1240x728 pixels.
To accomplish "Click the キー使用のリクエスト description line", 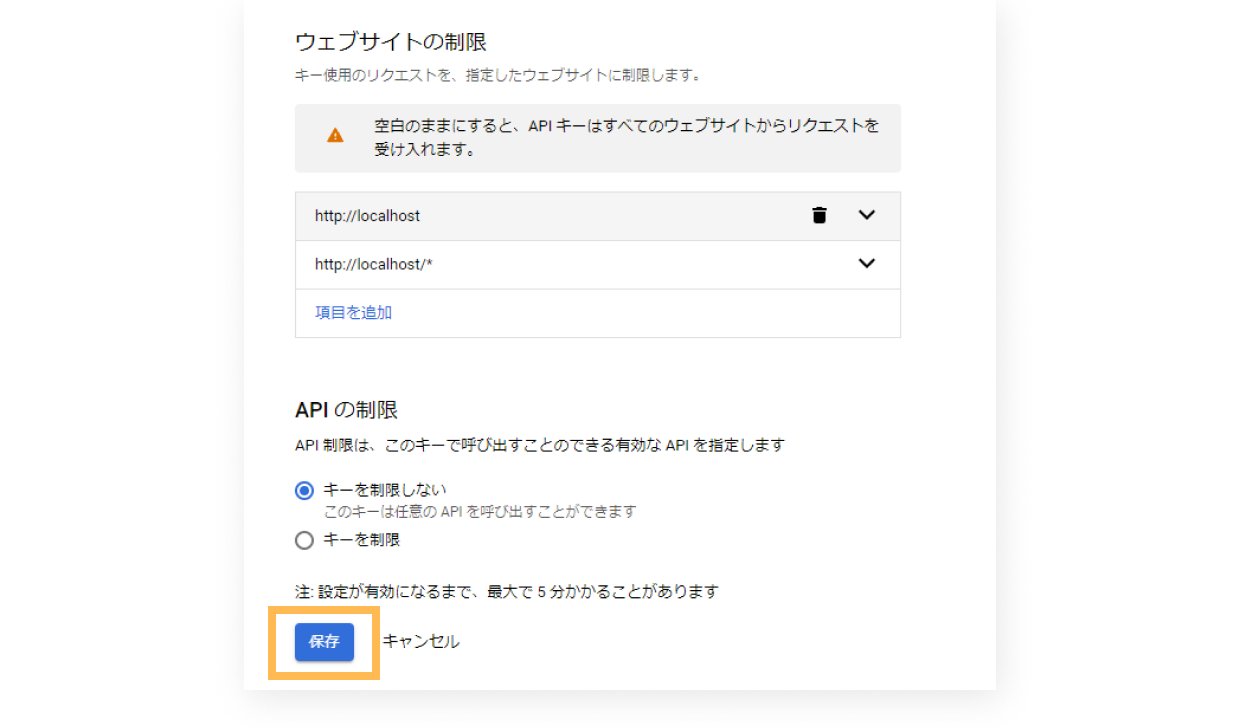I will [497, 75].
